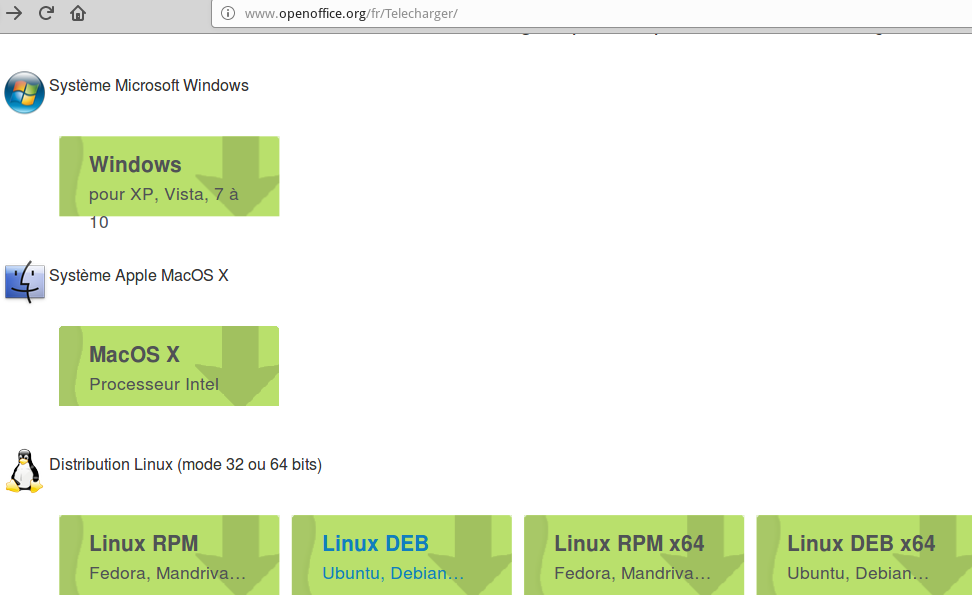Go to the browser home page icon

tap(77, 13)
